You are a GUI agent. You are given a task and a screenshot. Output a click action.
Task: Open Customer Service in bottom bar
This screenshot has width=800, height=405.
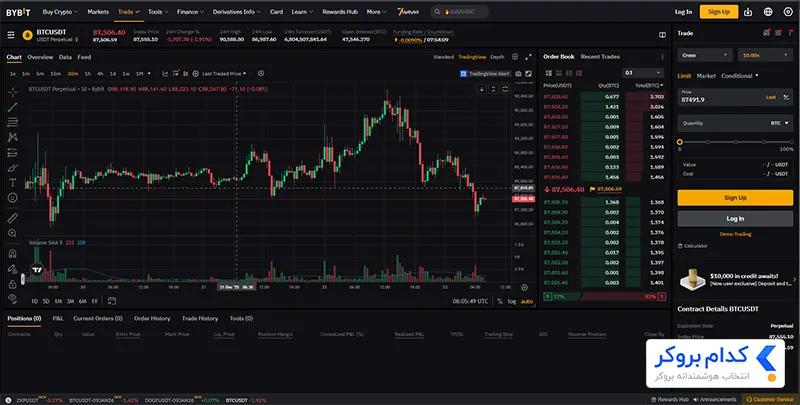(x=770, y=399)
